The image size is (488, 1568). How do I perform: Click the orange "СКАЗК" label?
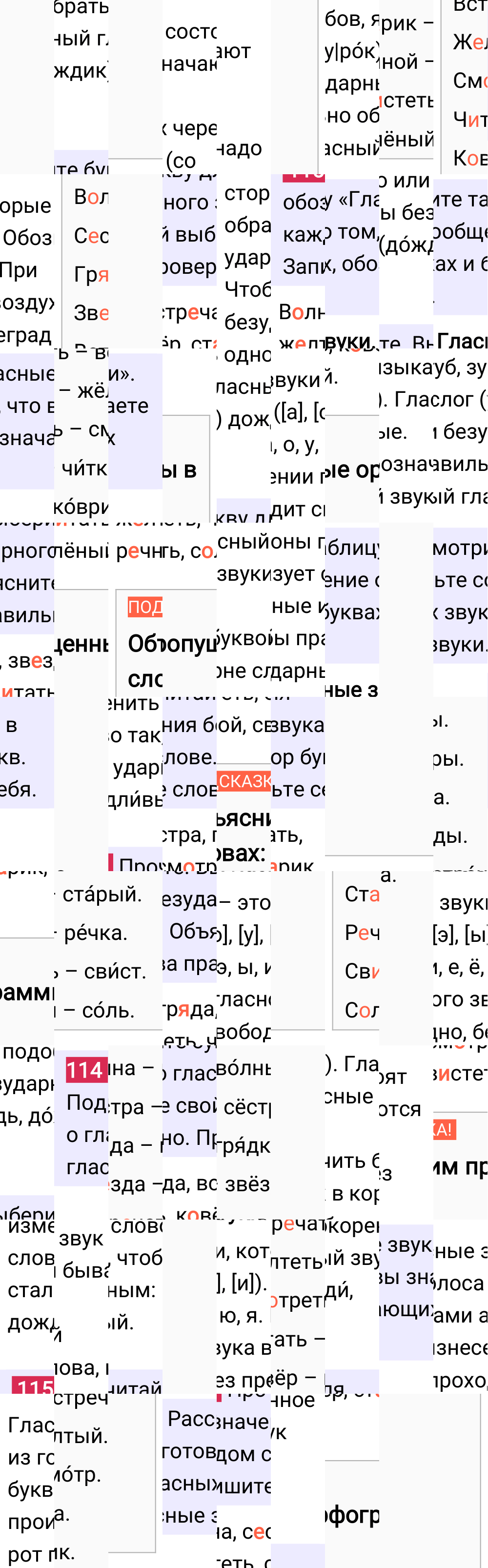(x=244, y=781)
